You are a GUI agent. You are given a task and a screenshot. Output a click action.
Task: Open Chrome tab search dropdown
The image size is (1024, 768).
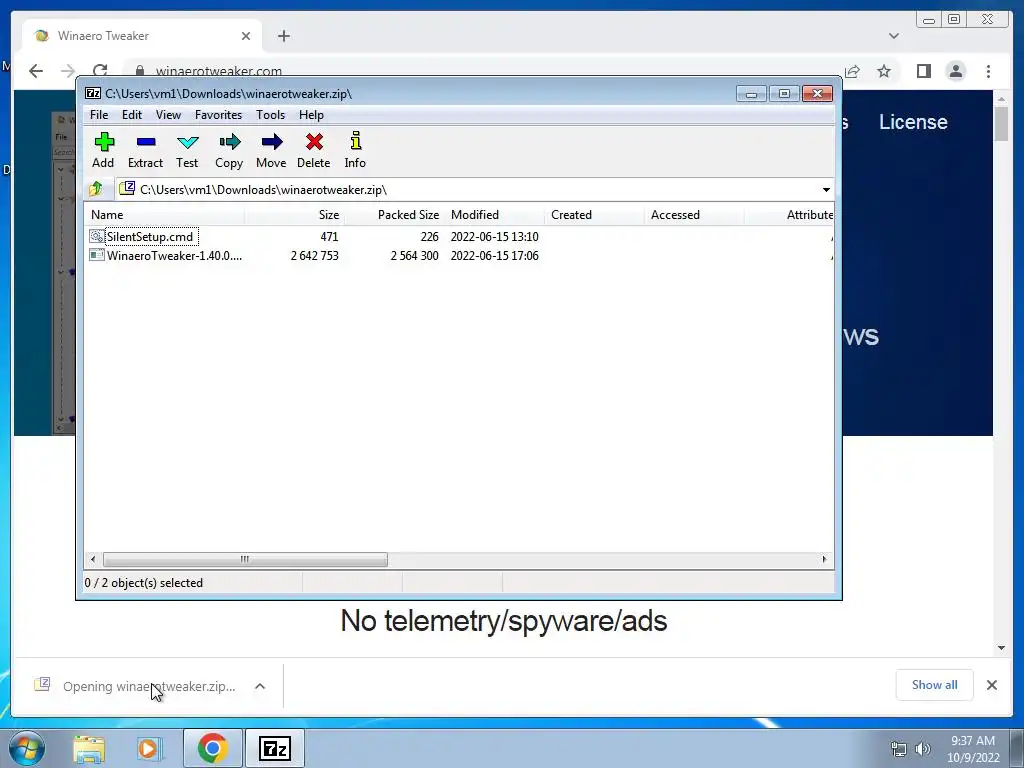point(894,36)
